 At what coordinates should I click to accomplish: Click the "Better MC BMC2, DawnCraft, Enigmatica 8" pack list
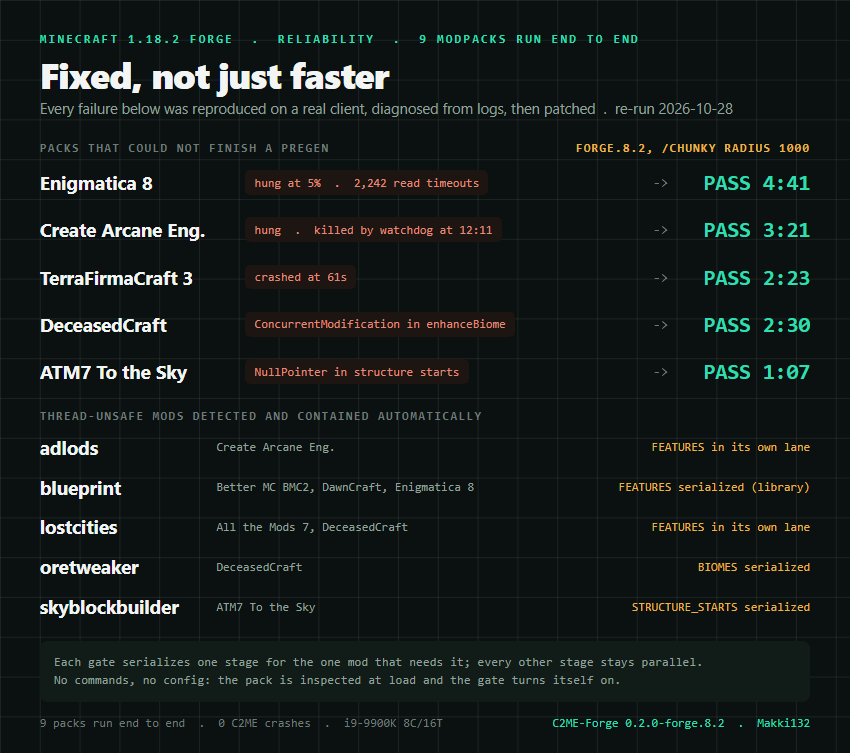pyautogui.click(x=345, y=487)
